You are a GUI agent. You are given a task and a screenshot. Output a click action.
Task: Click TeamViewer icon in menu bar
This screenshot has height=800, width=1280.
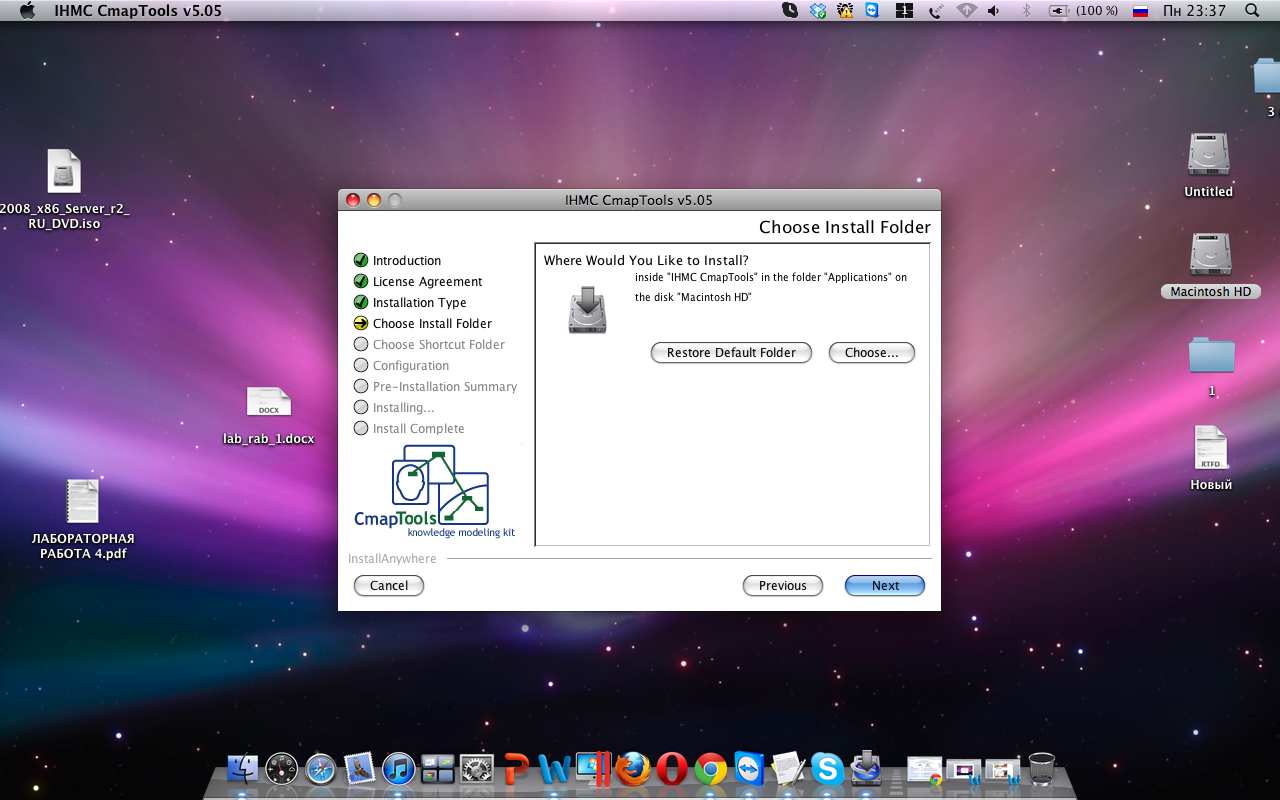point(872,10)
